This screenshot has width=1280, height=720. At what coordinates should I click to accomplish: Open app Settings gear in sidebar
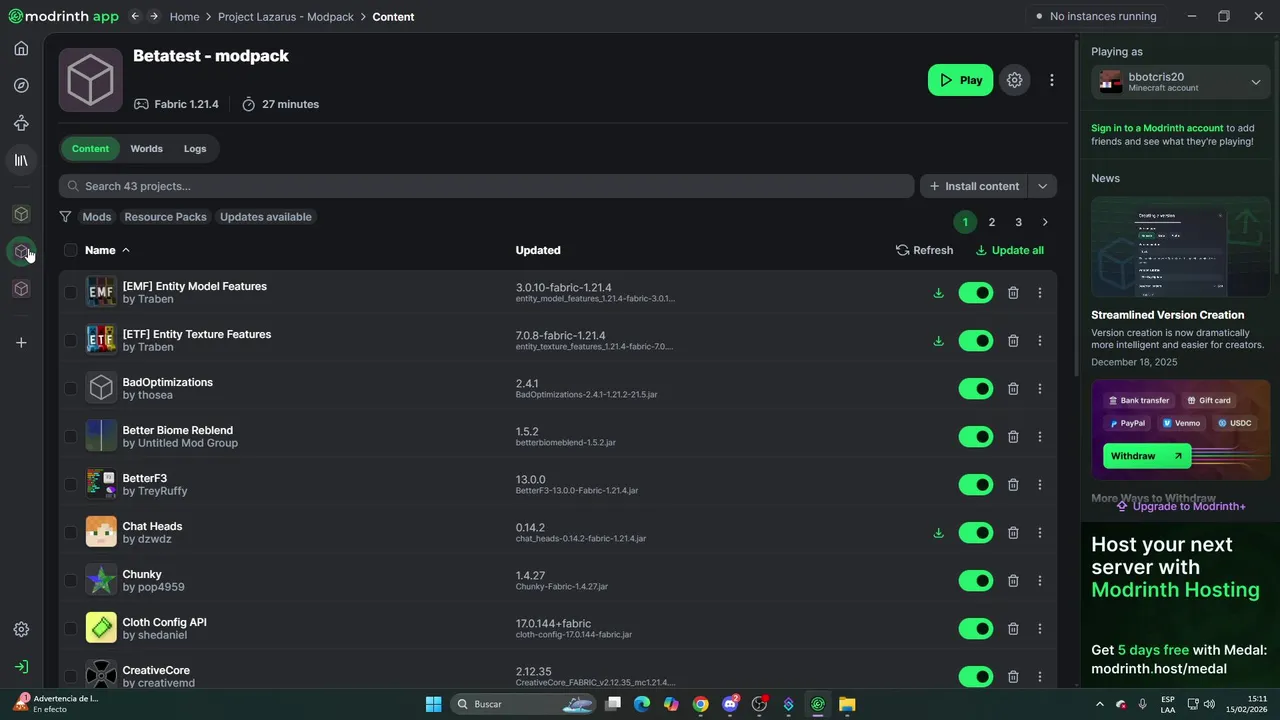click(21, 629)
